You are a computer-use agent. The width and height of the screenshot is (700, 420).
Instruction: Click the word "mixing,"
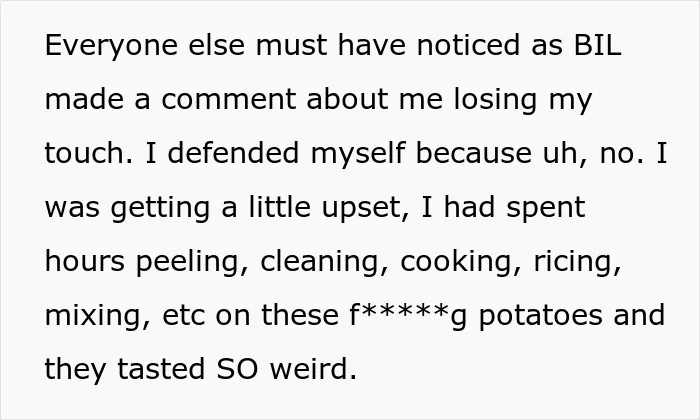[x=98, y=316]
